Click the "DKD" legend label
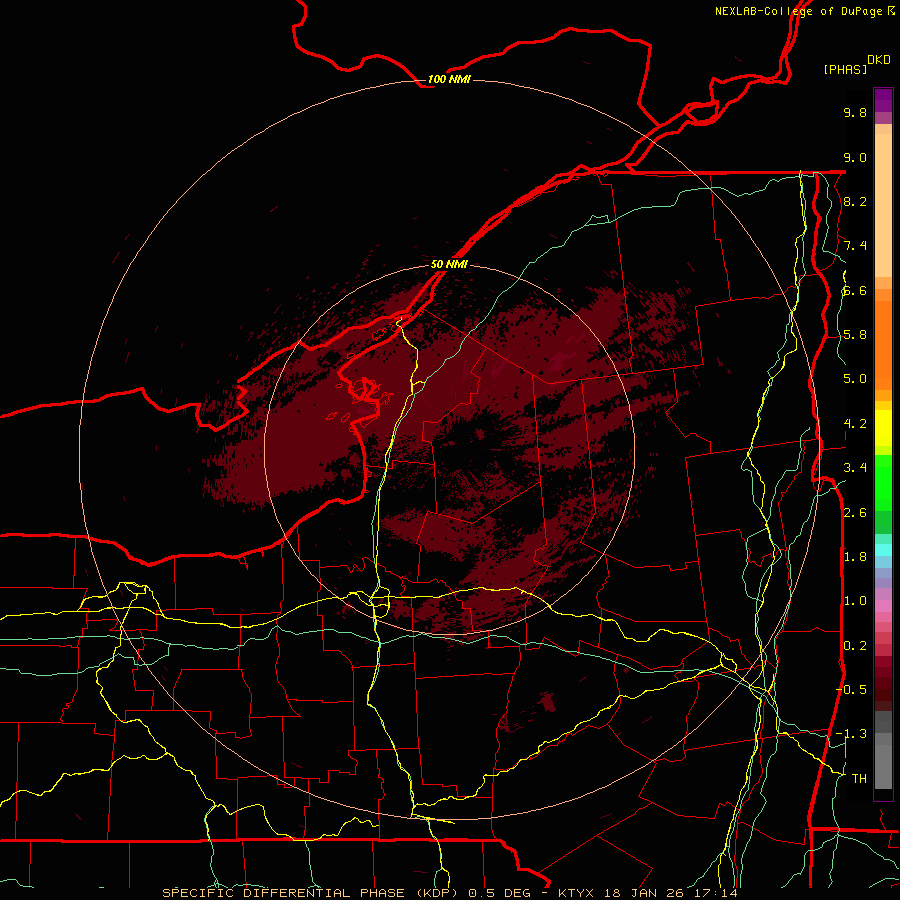The height and width of the screenshot is (900, 900). [879, 60]
